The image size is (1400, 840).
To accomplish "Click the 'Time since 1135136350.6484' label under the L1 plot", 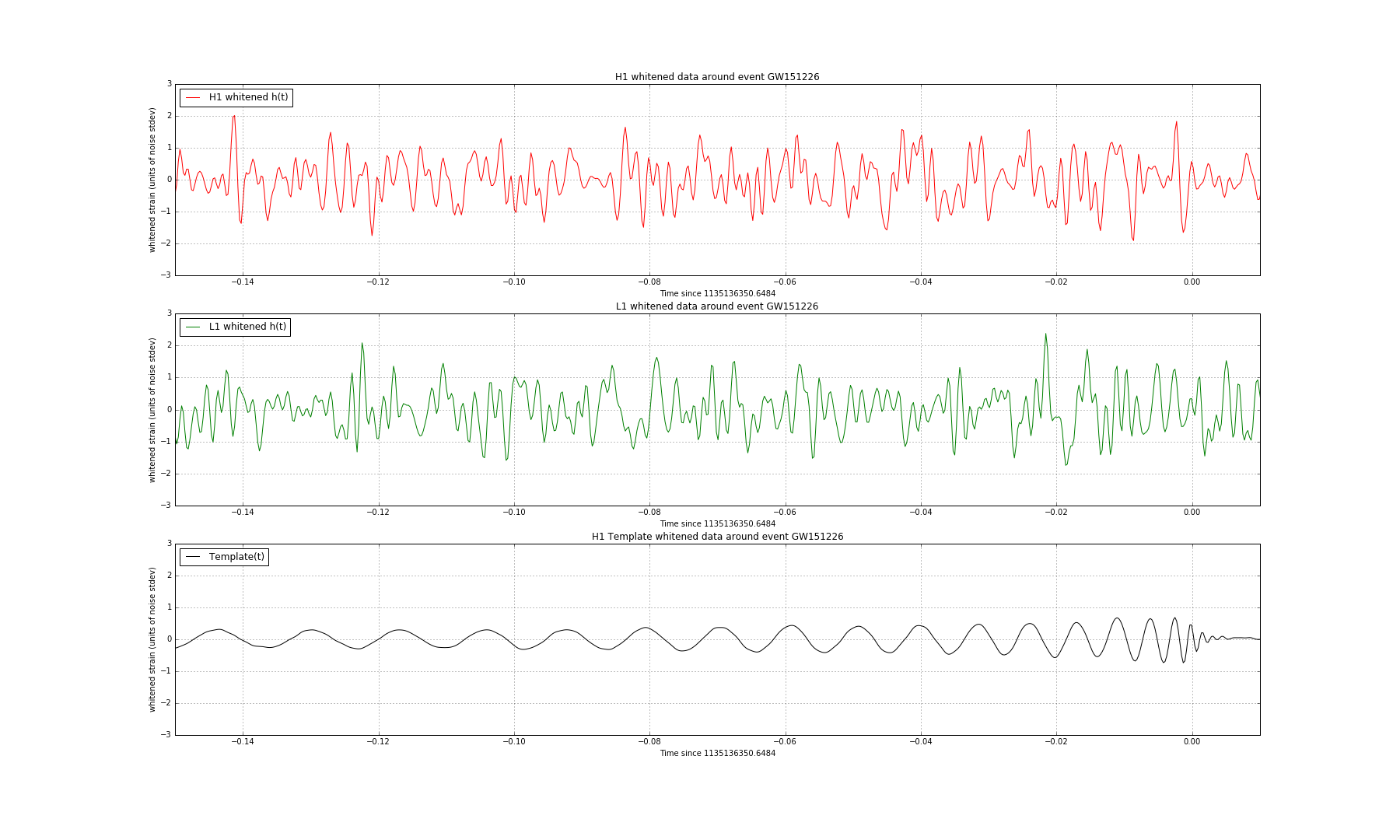I will click(717, 523).
